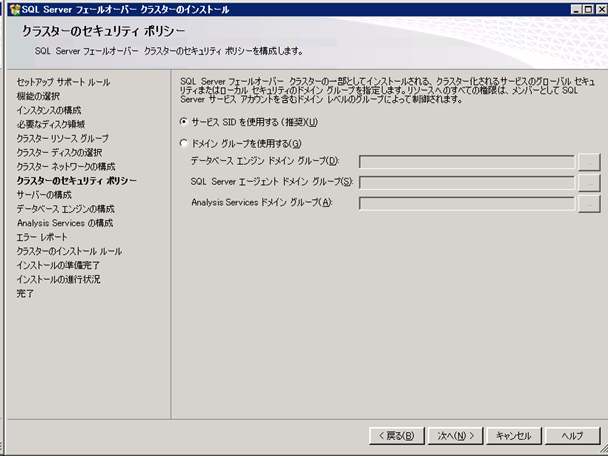Viewport: 608px width, 456px height.
Task: Select クラスター ディスクの選択 step
Action: [x=59, y=152]
